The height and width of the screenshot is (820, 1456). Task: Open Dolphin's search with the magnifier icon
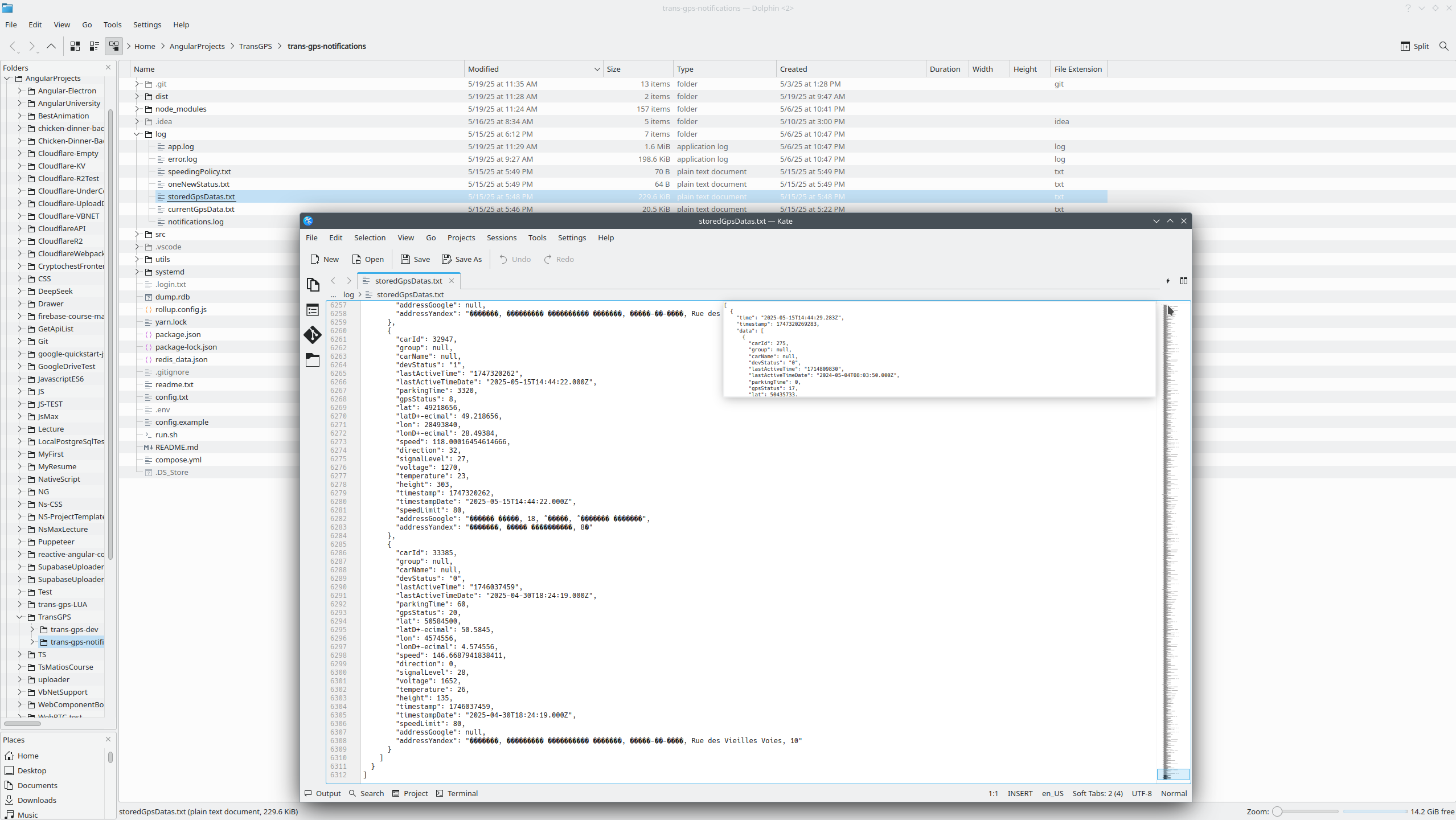1443,46
